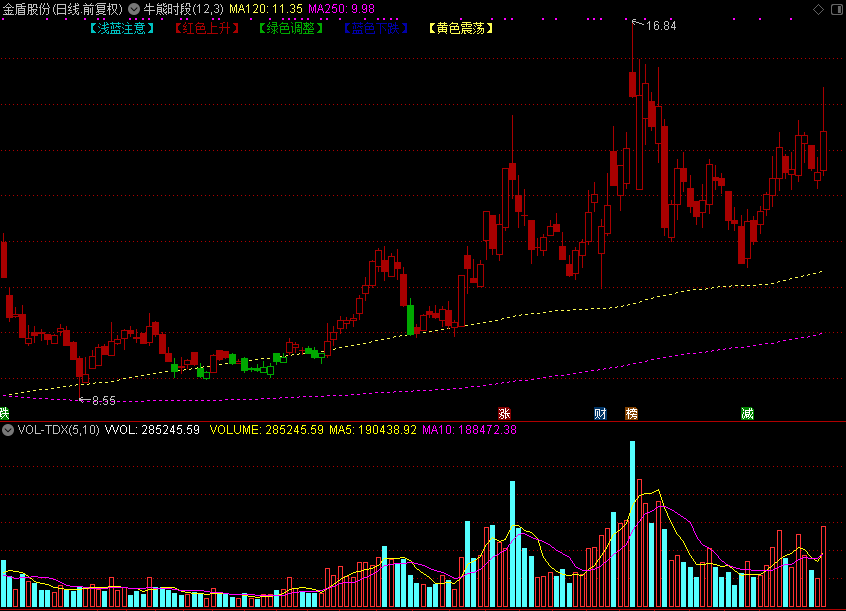Click the 【黄色震荡】 legend label
Image resolution: width=846 pixels, height=611 pixels.
coord(461,29)
